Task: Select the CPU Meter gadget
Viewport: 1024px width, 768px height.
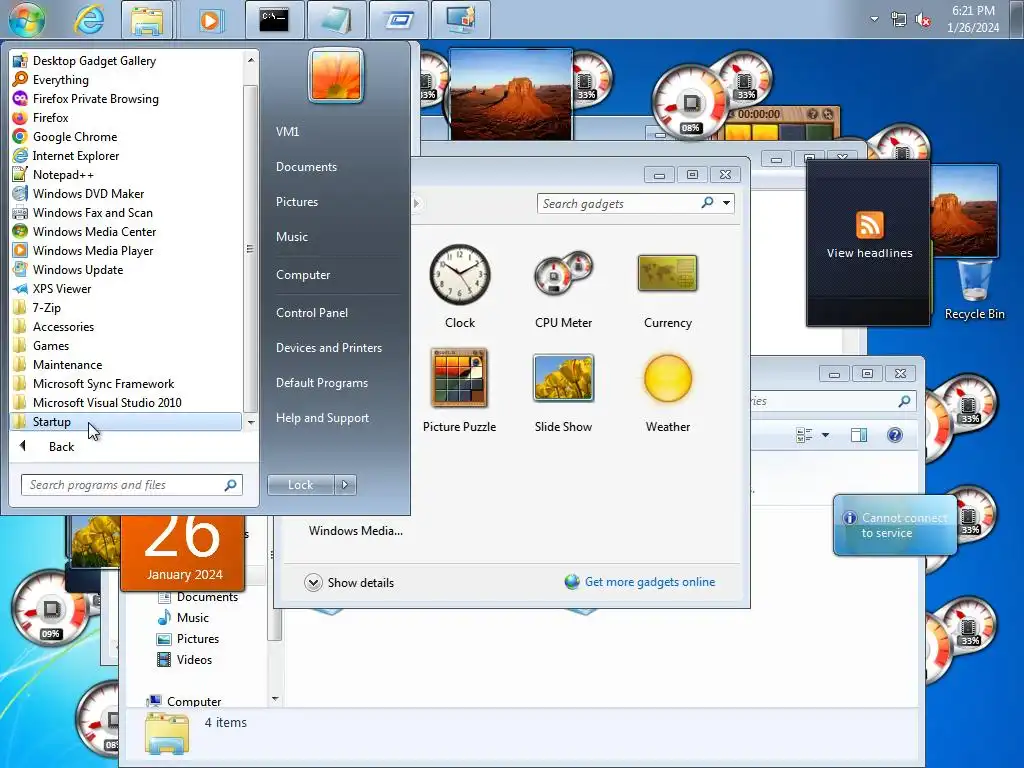Action: pyautogui.click(x=563, y=274)
